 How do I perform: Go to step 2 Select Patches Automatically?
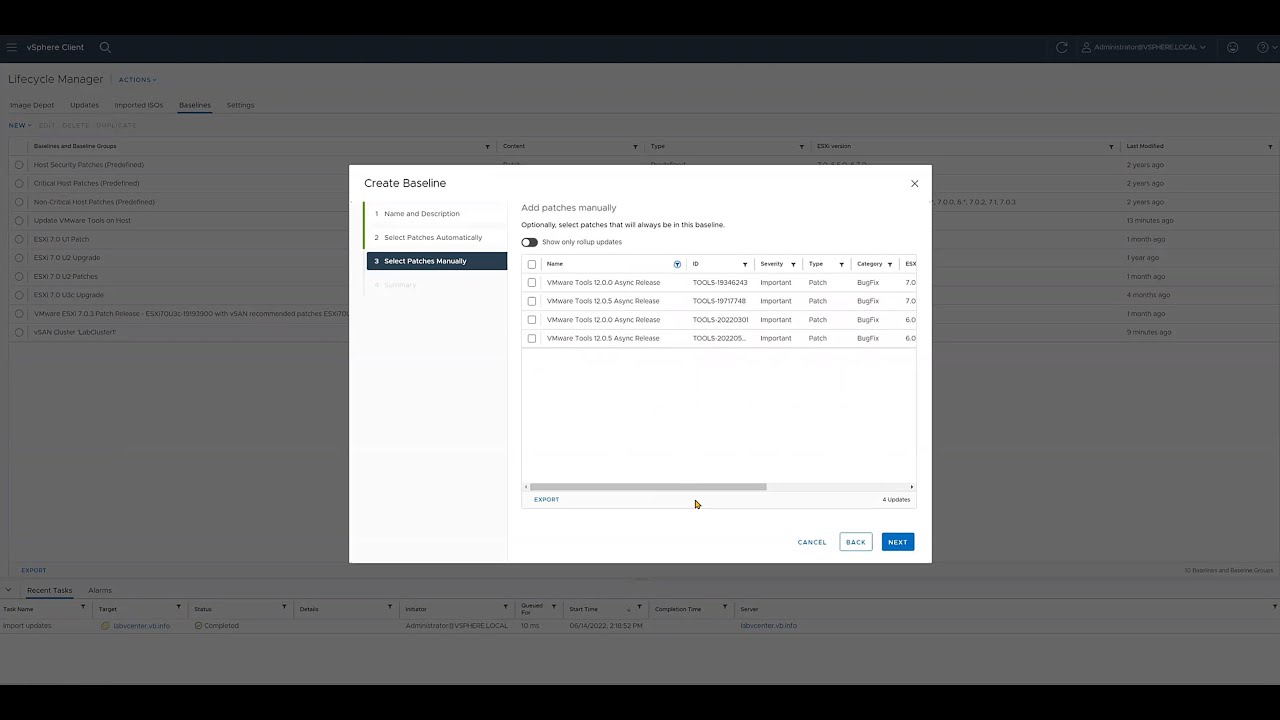(432, 237)
